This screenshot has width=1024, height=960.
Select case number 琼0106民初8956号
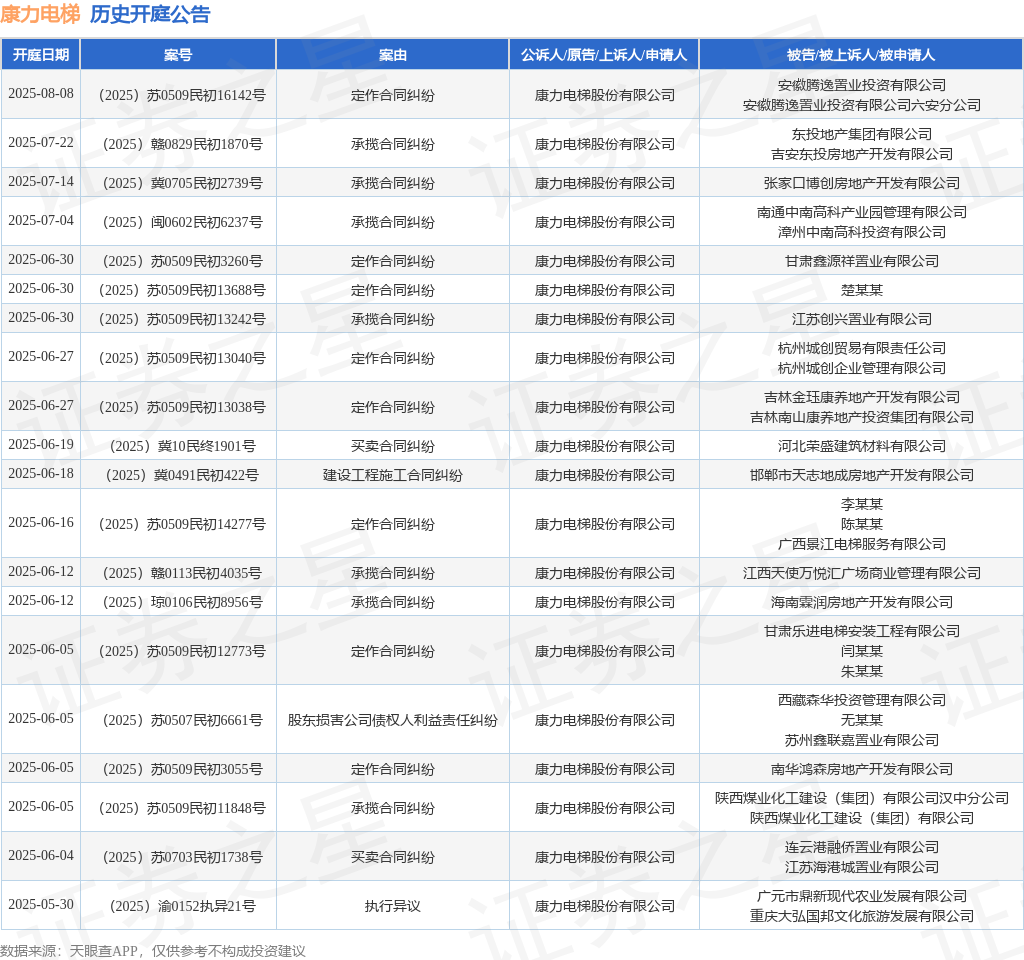[182, 602]
